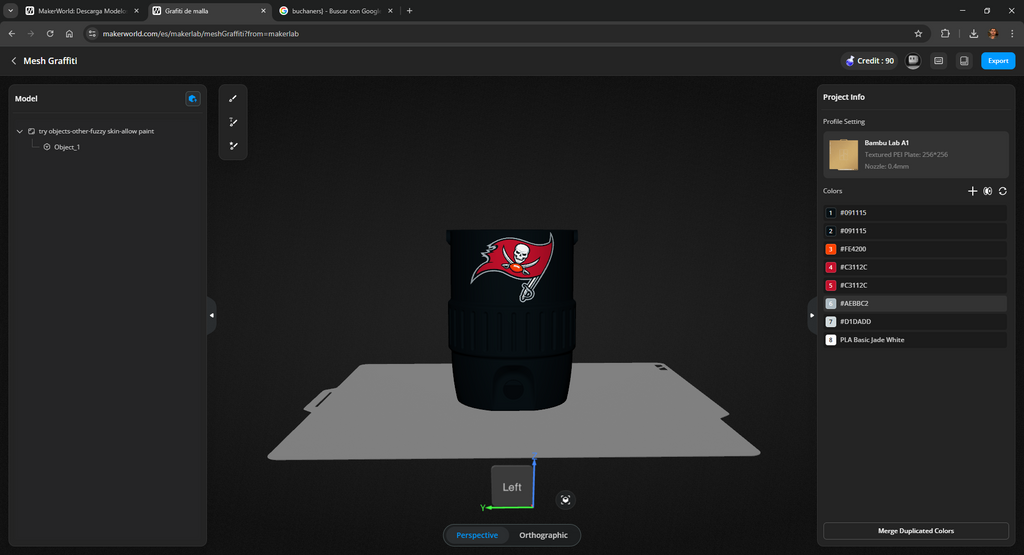This screenshot has width=1024, height=555.
Task: Bookmark this page with the star icon
Action: (x=918, y=33)
